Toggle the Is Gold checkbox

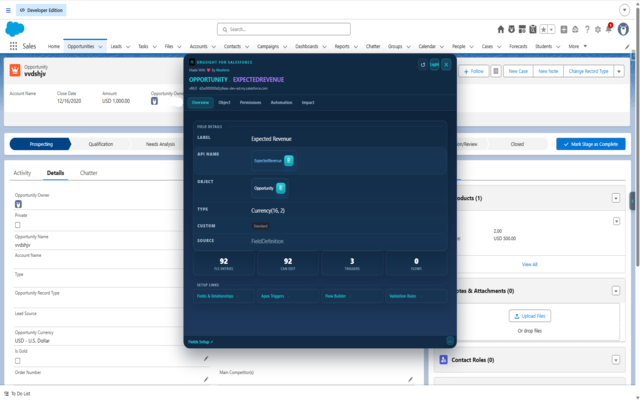tap(18, 361)
